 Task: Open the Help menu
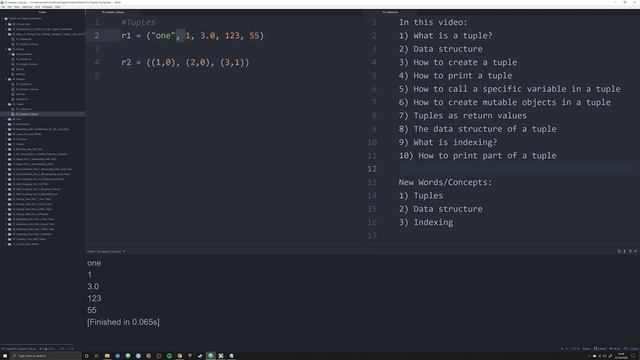[x=58, y=7]
